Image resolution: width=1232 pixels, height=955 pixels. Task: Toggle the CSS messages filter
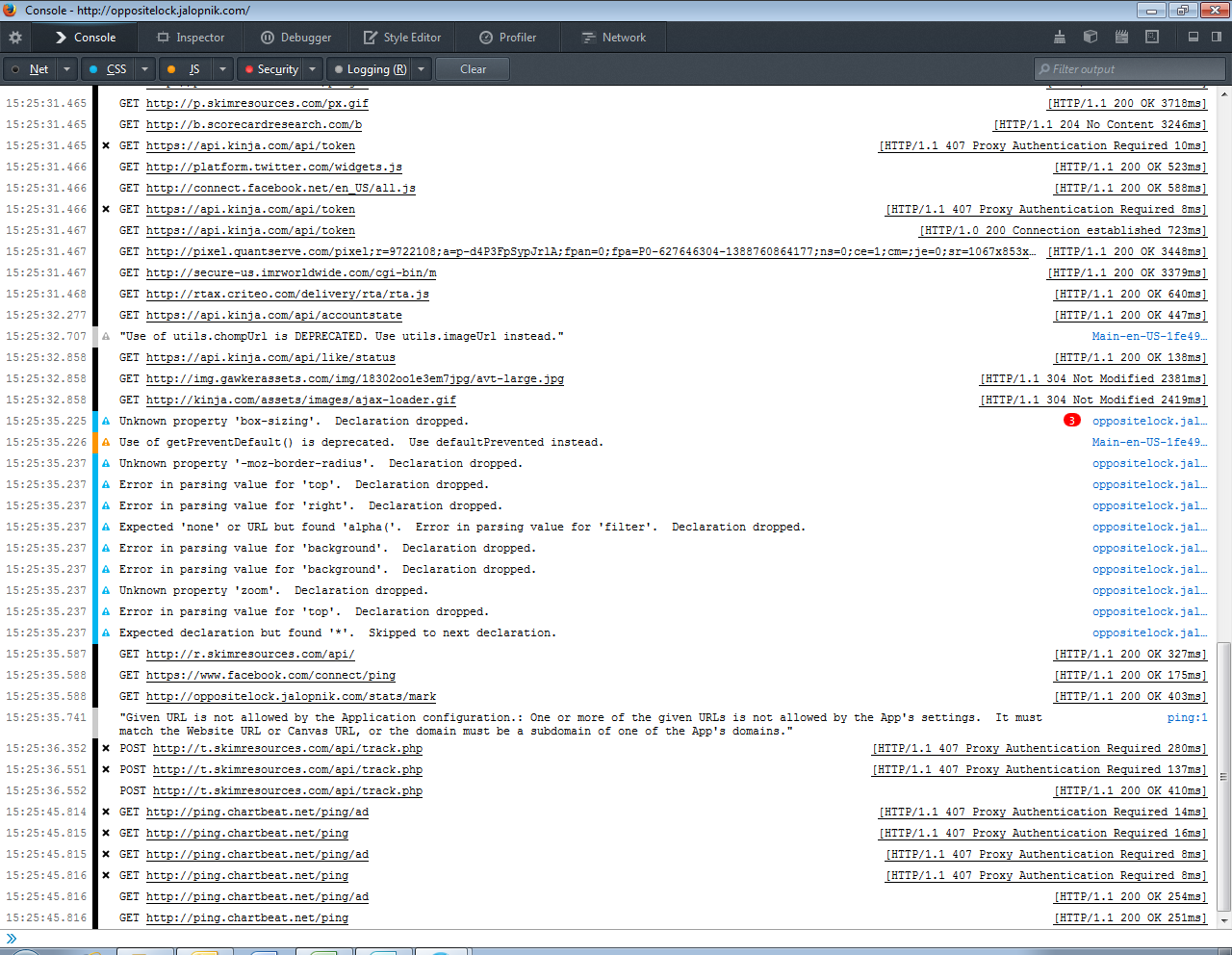(108, 69)
